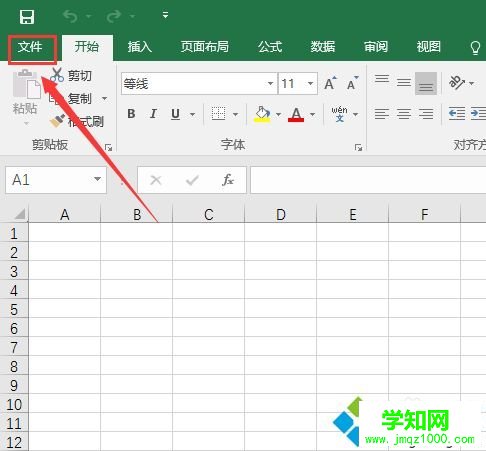Click Center alignment icon

(x=404, y=114)
